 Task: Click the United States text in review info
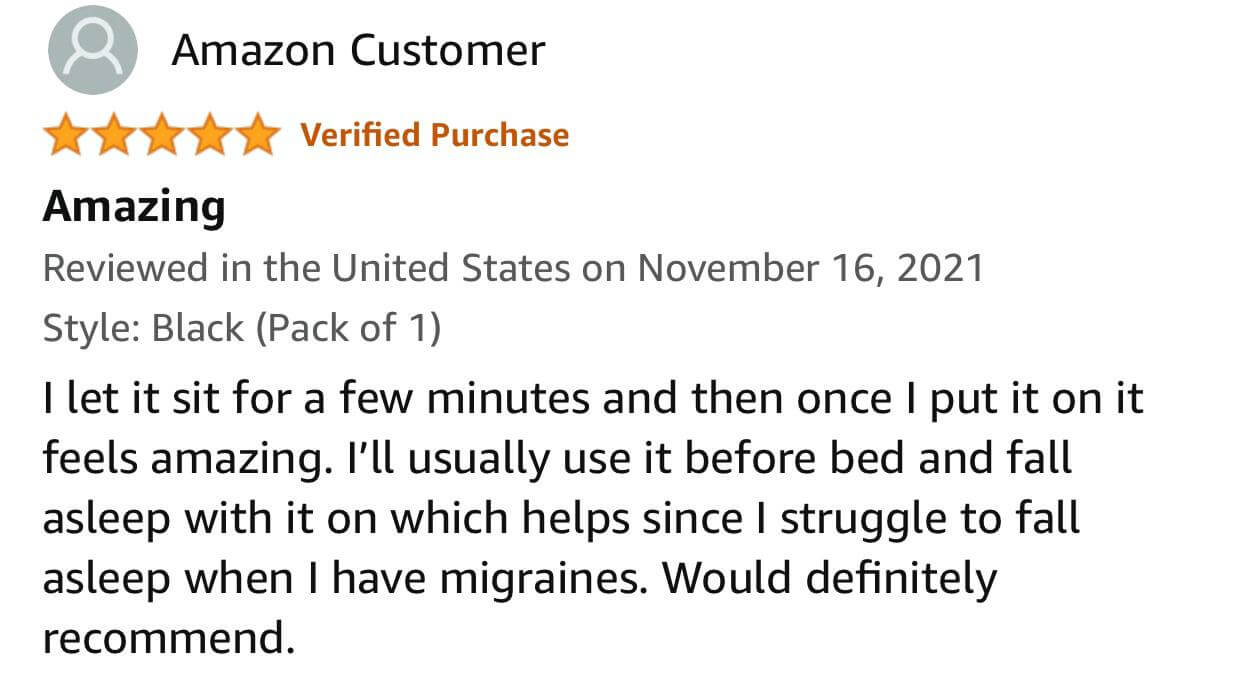[x=451, y=268]
